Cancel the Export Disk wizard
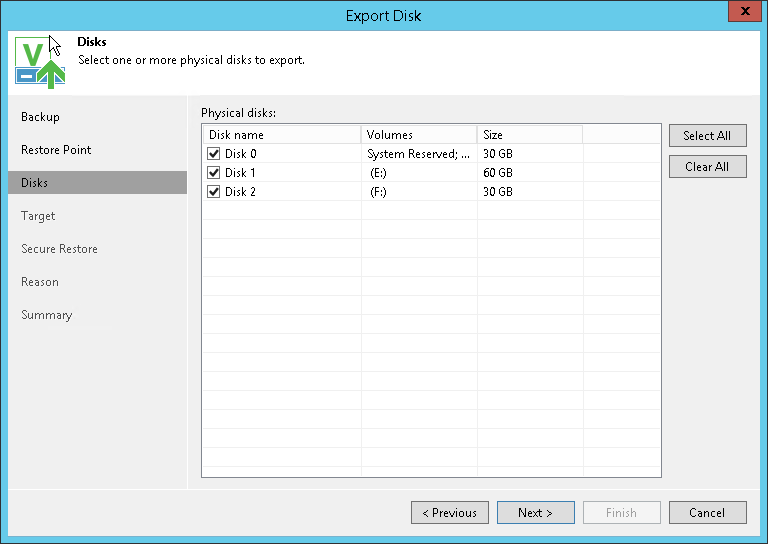This screenshot has height=544, width=768. click(708, 513)
